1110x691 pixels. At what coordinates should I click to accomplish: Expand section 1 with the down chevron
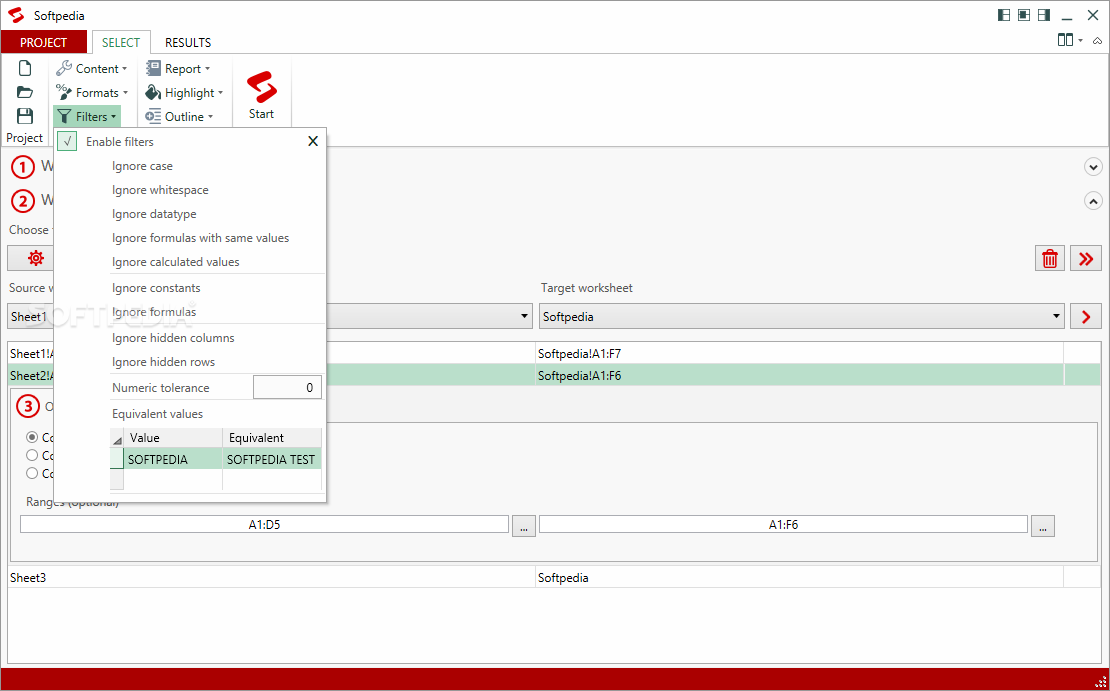pos(1093,167)
